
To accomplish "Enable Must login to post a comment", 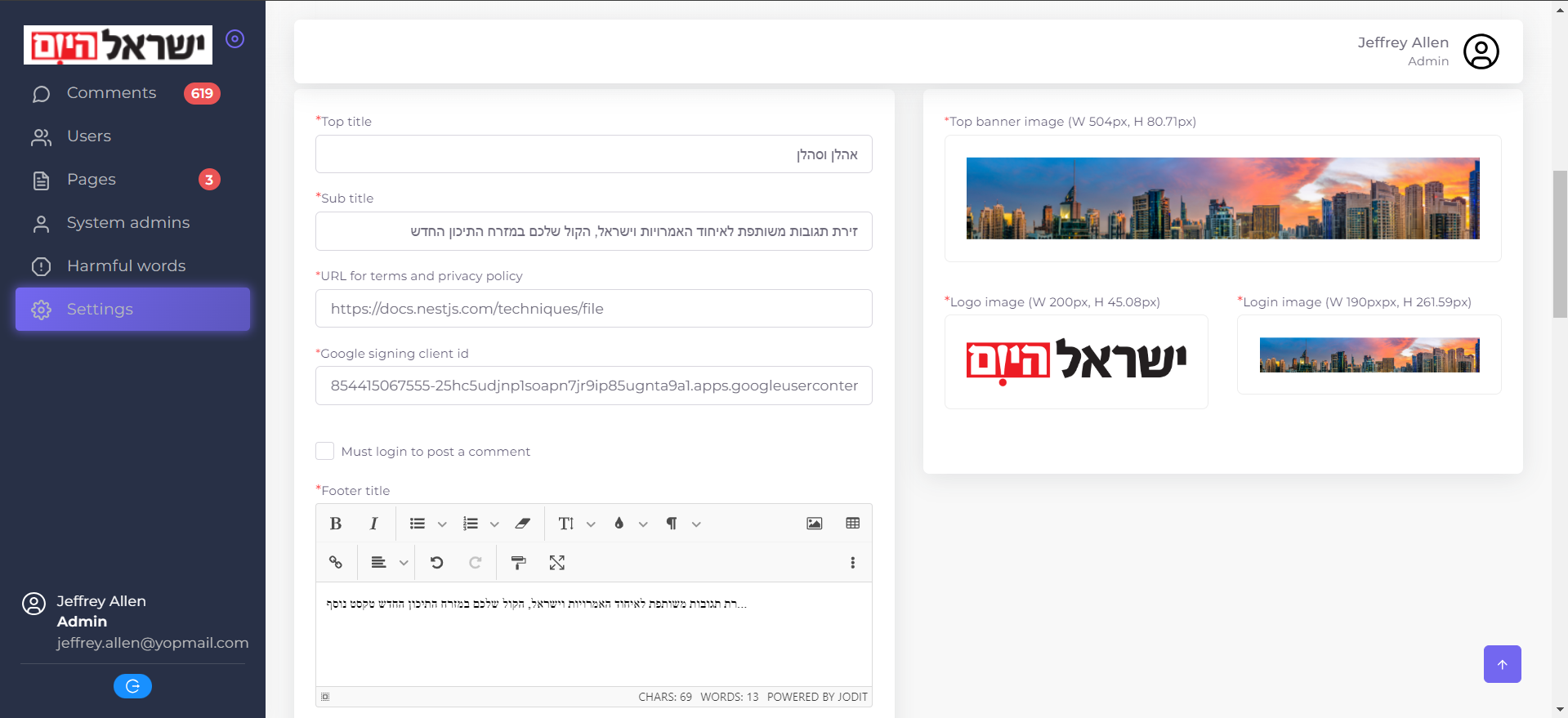I will (325, 451).
